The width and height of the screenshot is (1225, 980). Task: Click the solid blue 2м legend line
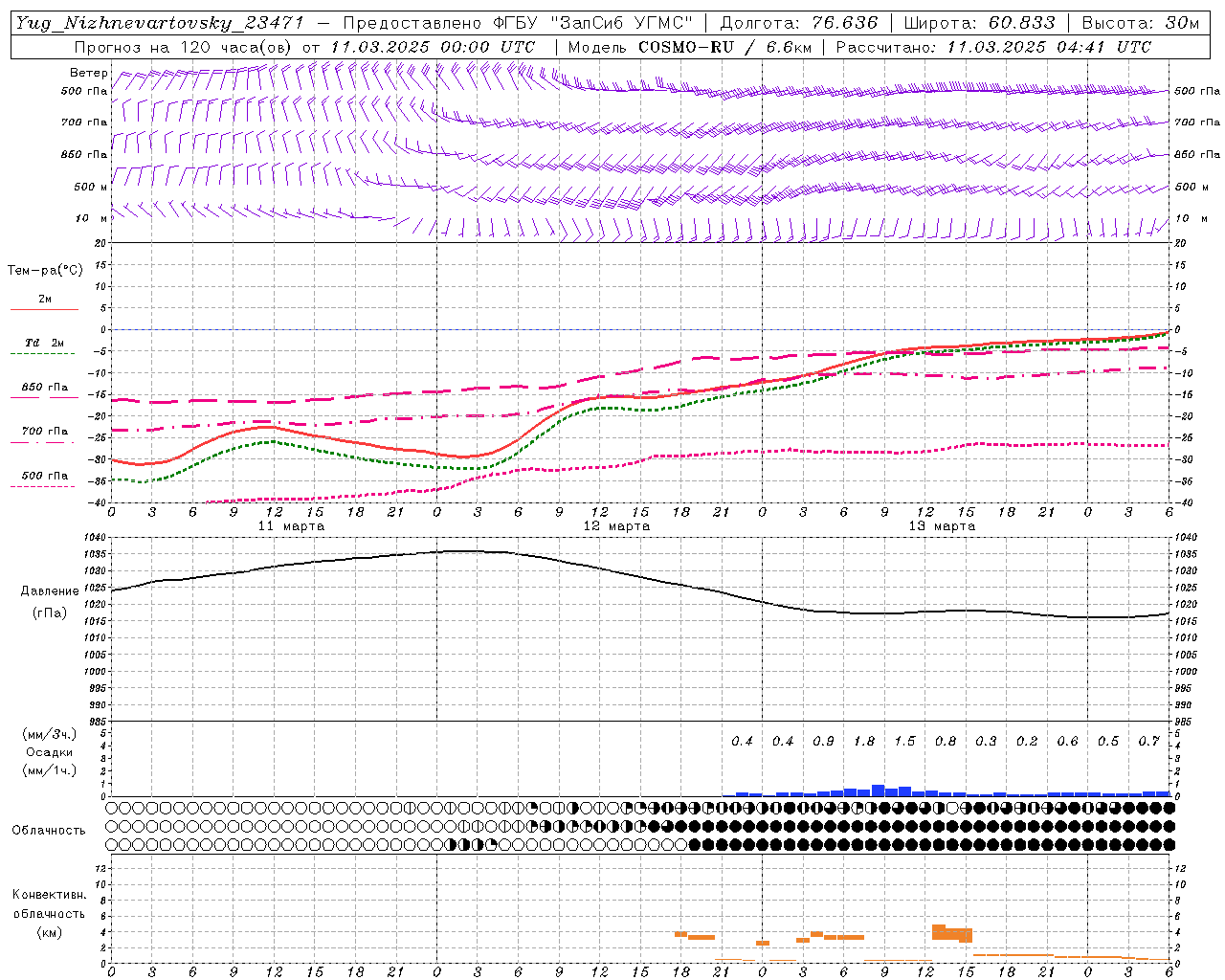tap(44, 309)
